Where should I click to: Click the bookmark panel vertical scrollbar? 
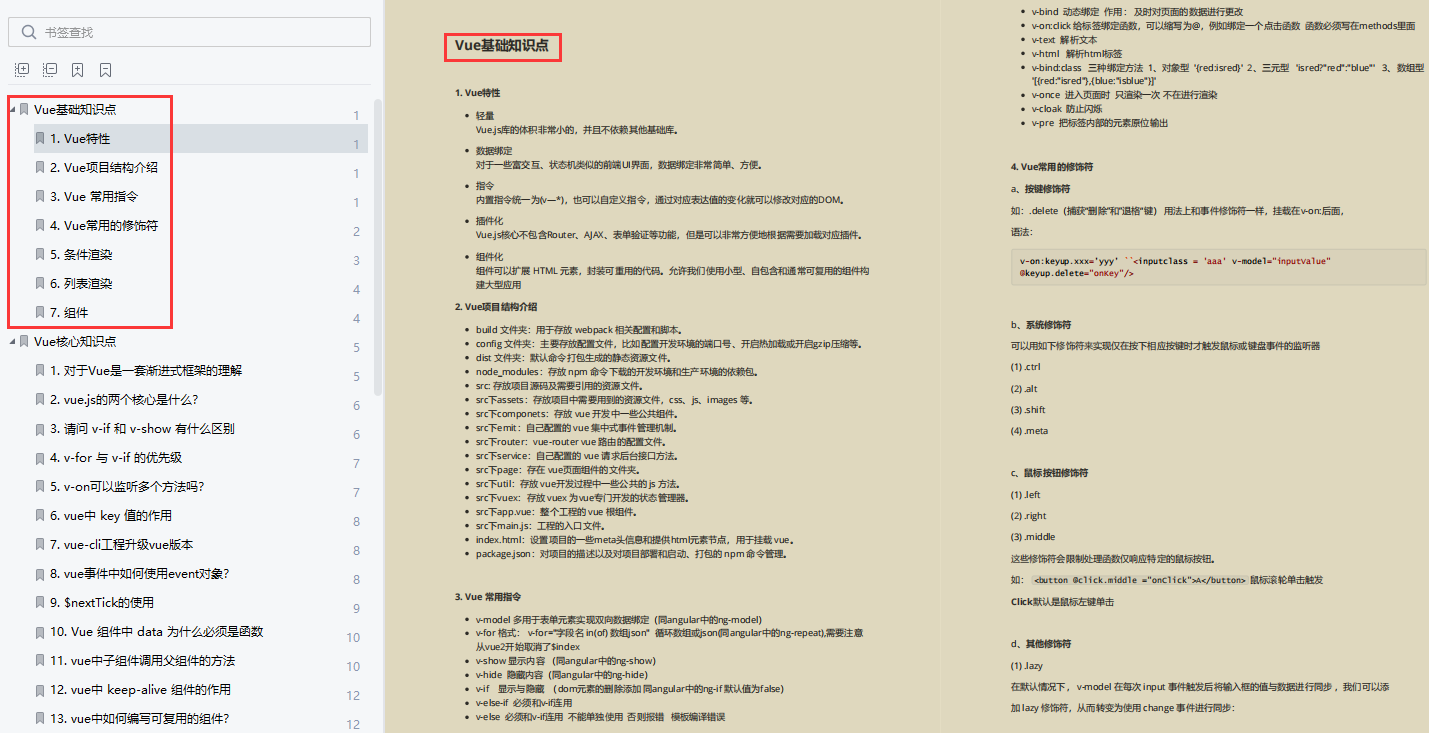(x=378, y=247)
